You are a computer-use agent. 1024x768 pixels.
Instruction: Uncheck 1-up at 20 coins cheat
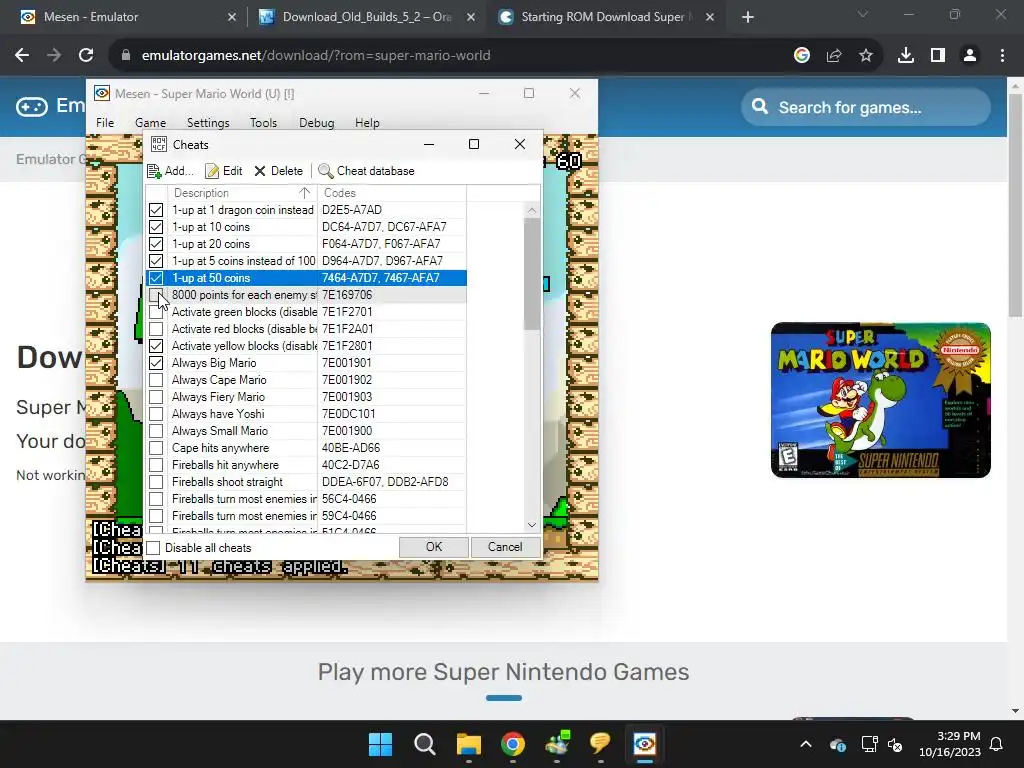click(155, 244)
